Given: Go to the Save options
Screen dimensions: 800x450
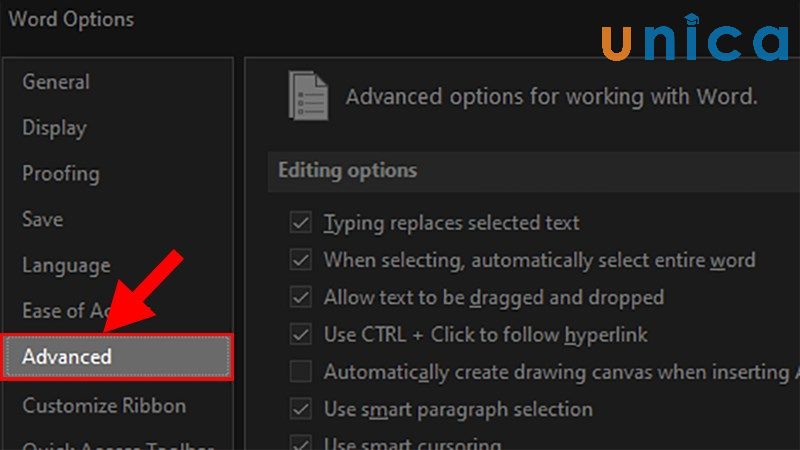Looking at the screenshot, I should (42, 219).
